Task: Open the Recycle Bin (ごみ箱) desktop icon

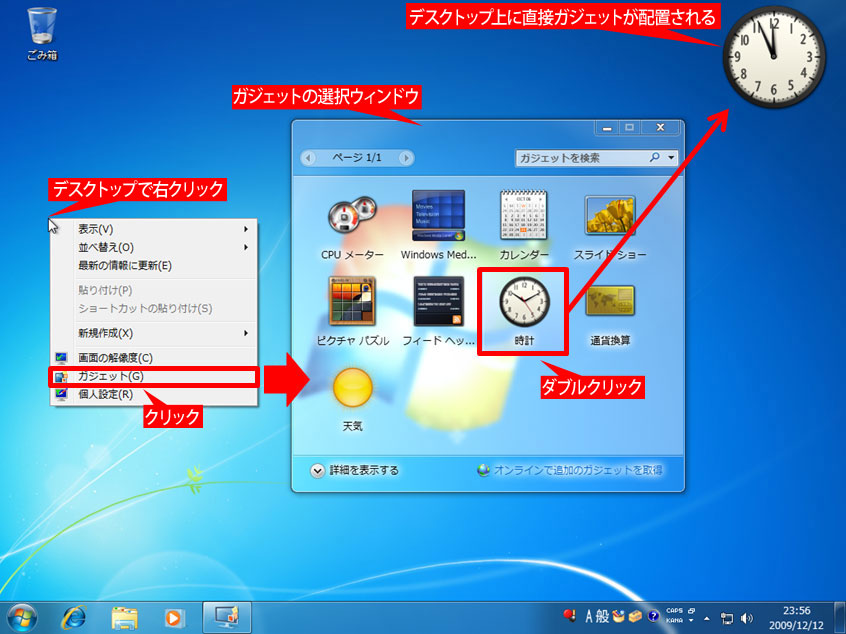Action: (x=42, y=33)
